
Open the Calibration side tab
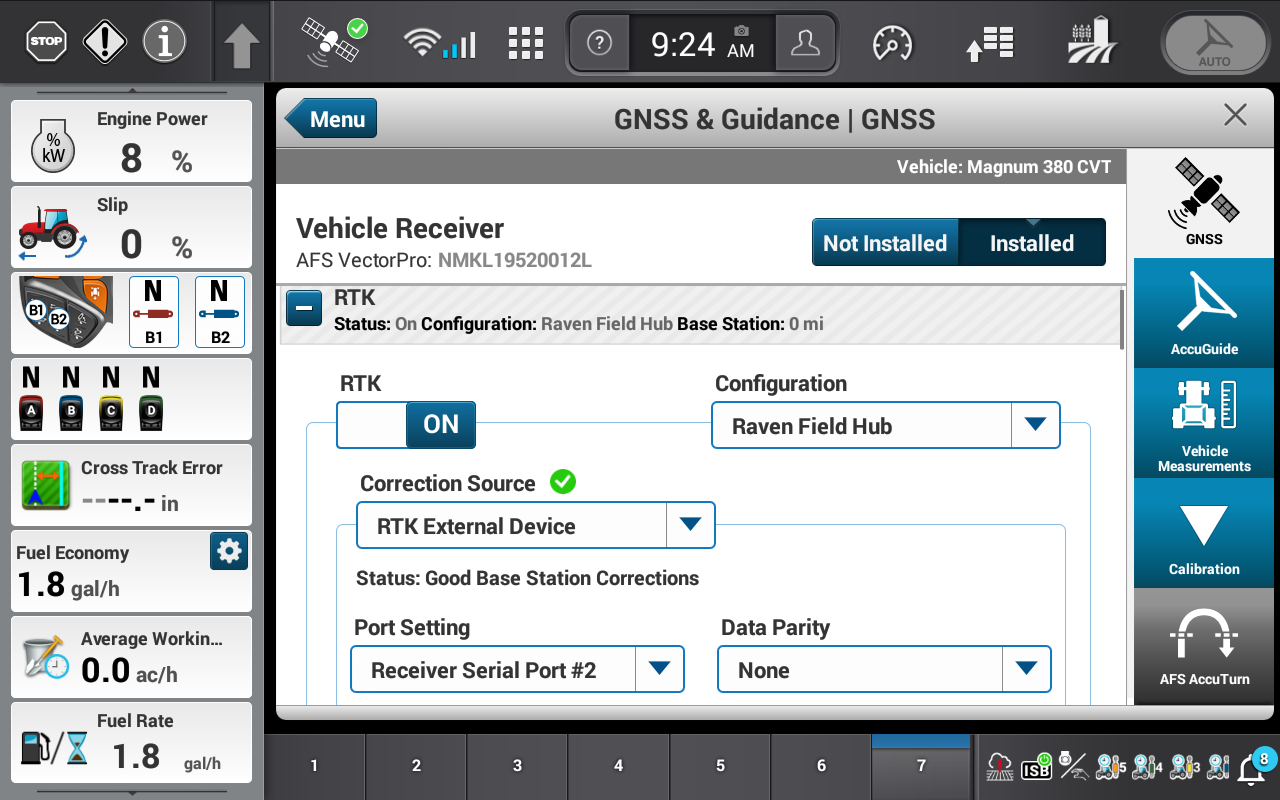1204,533
